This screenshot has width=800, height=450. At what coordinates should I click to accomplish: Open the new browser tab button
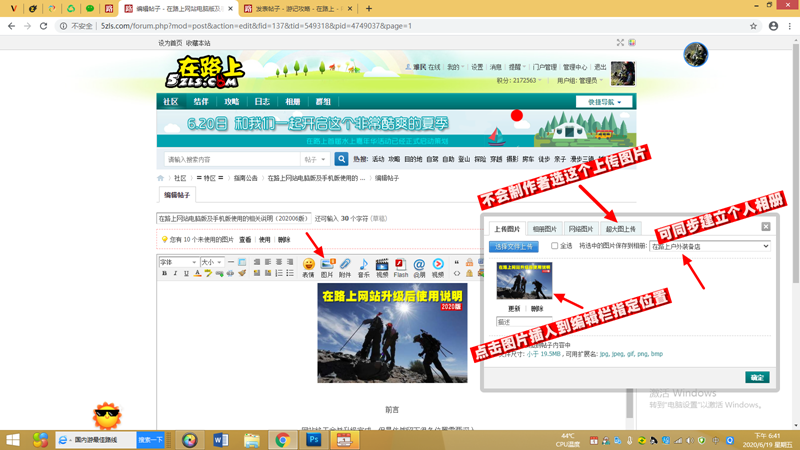(369, 9)
